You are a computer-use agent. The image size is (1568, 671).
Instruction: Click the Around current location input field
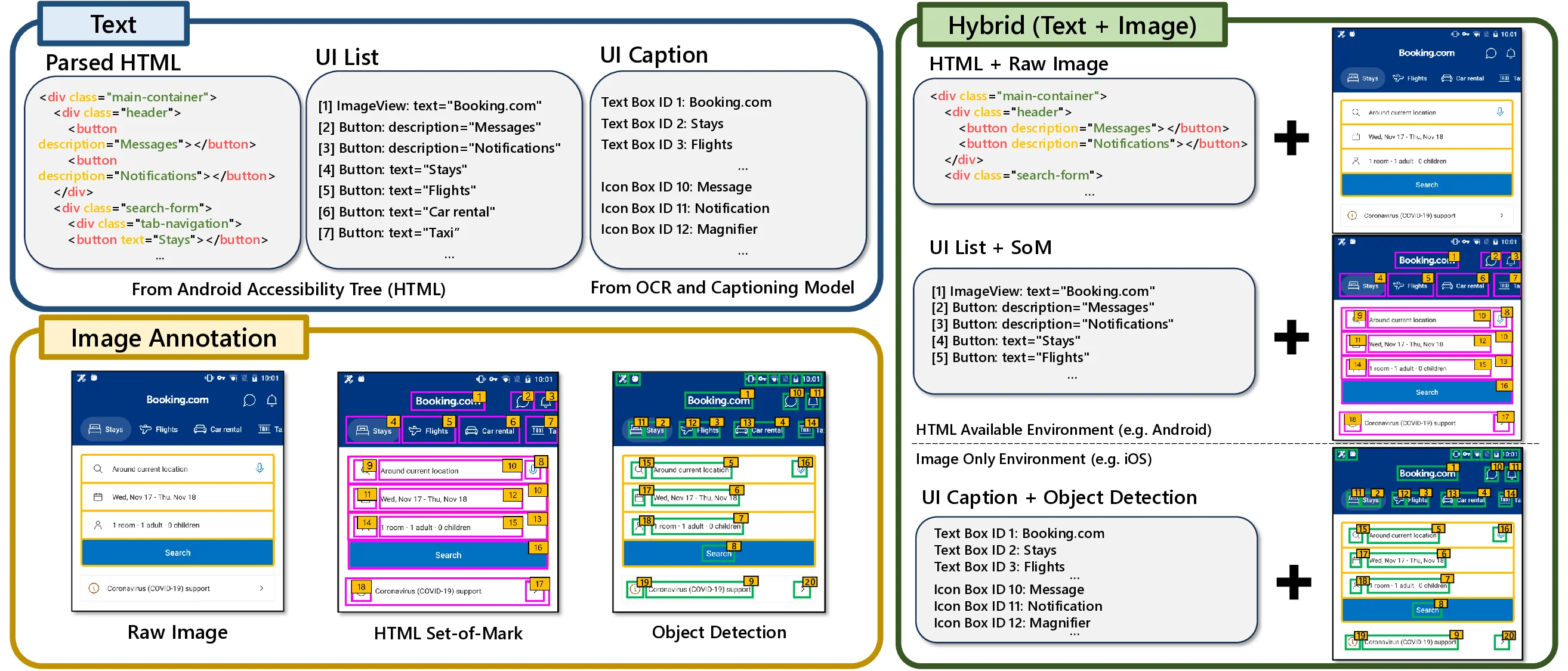pyautogui.click(x=151, y=469)
